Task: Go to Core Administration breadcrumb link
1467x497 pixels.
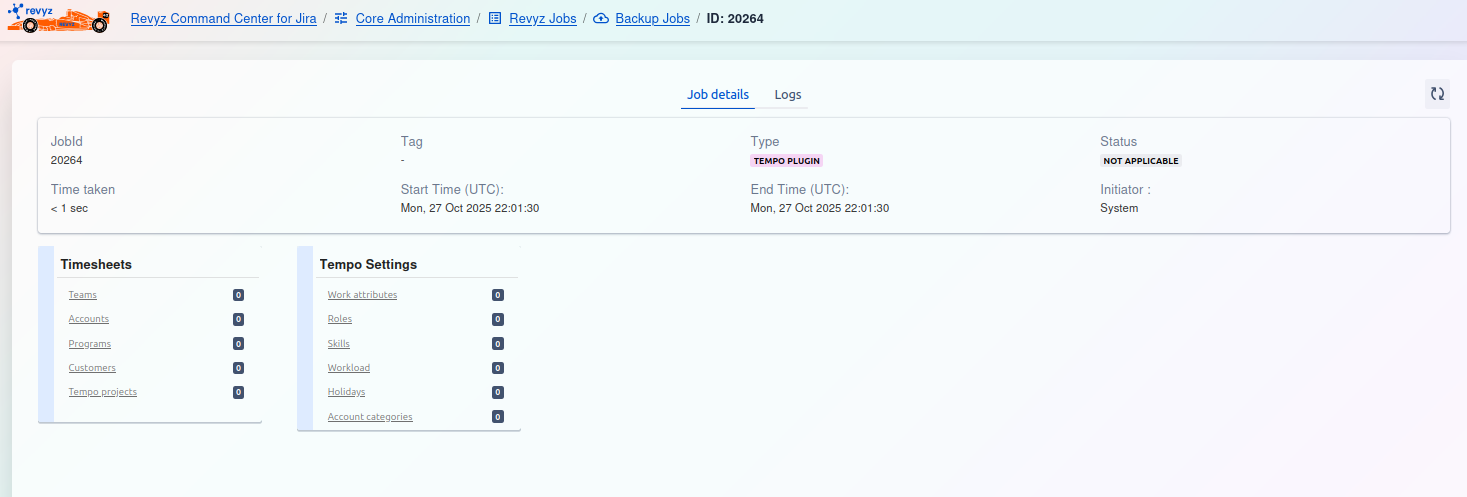Action: [x=412, y=18]
